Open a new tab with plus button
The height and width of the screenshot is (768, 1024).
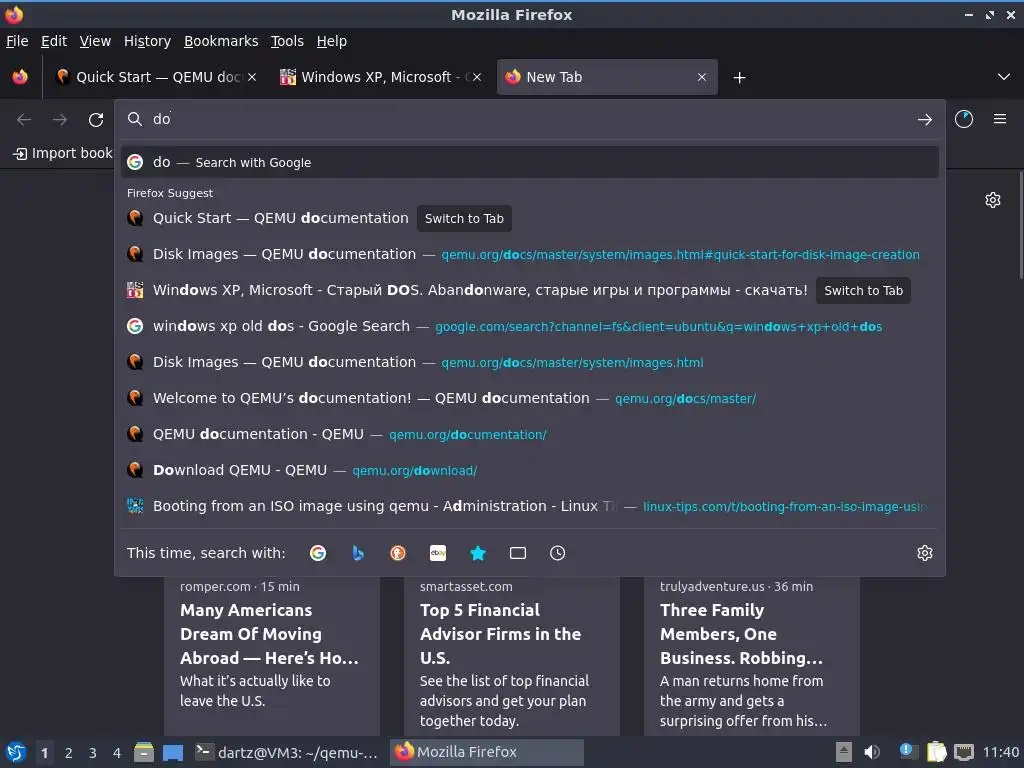coord(739,78)
